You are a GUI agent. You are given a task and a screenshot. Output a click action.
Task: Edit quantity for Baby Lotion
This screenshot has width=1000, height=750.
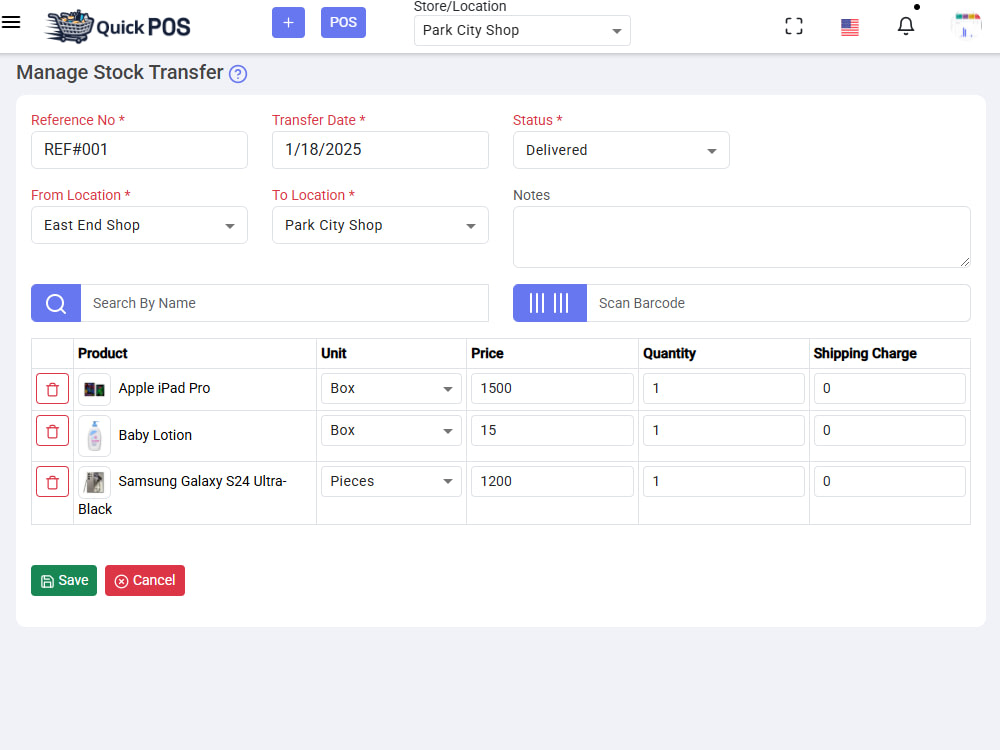724,430
